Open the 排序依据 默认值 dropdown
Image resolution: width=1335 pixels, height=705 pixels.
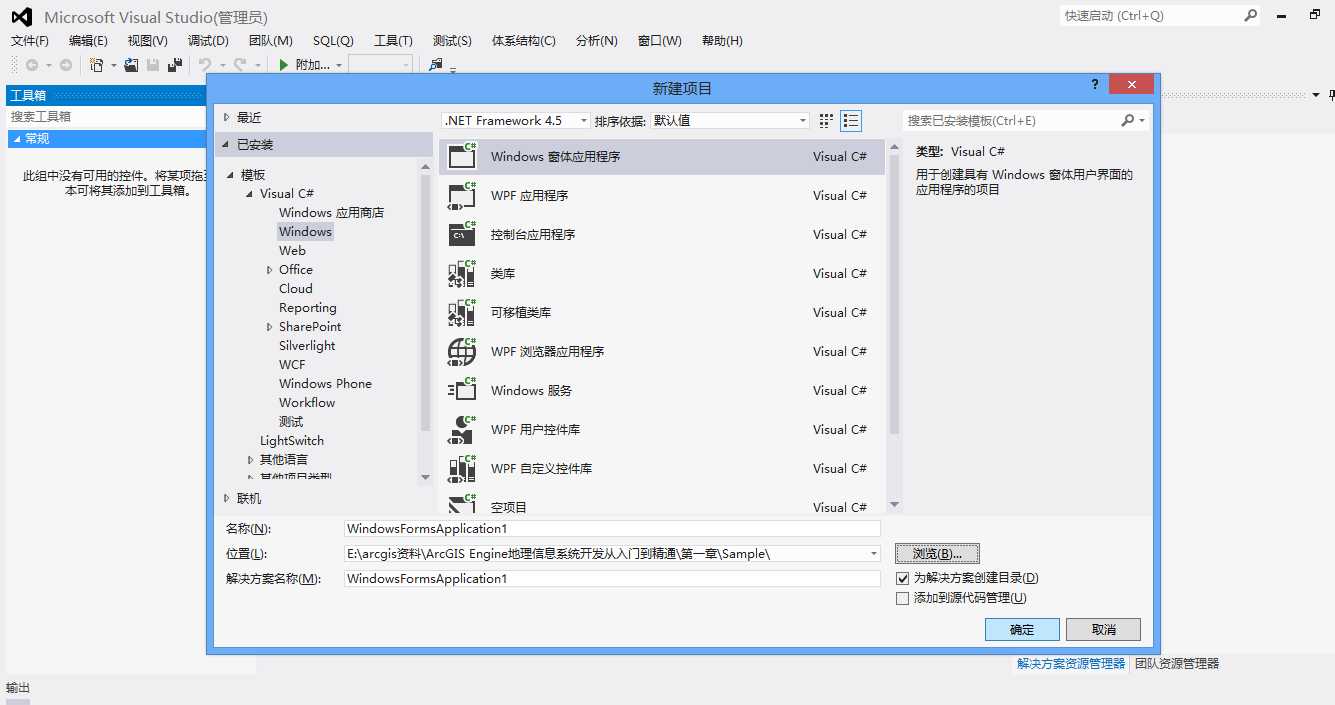pos(730,120)
